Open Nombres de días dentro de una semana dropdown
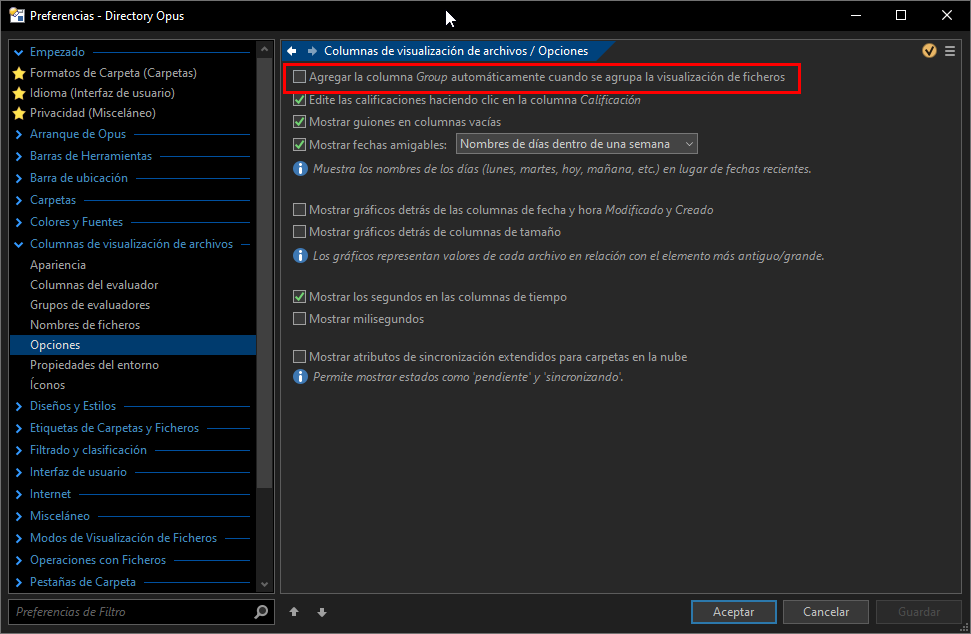 (x=577, y=144)
